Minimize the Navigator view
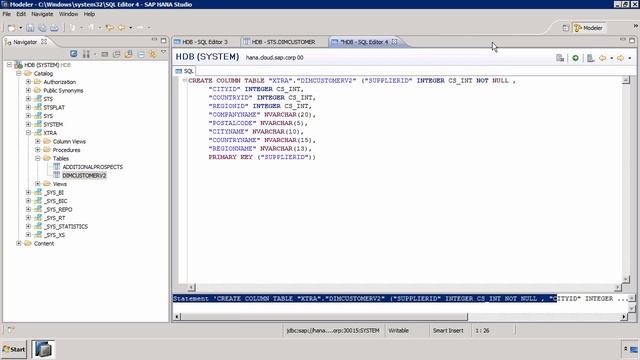This screenshot has height=360, width=640. pyautogui.click(x=154, y=40)
